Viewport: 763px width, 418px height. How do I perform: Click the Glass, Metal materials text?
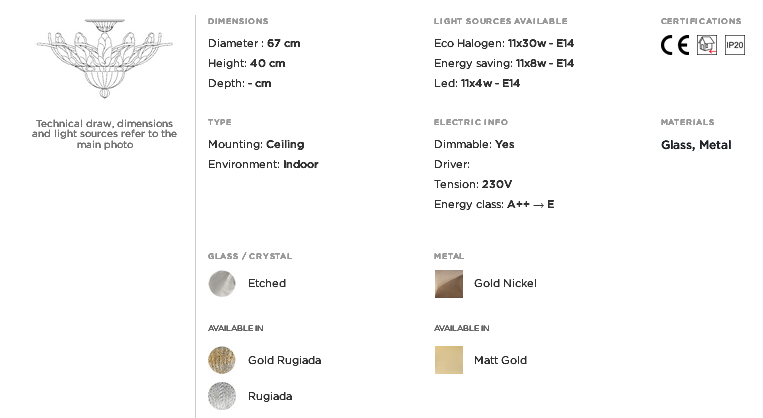(x=696, y=145)
